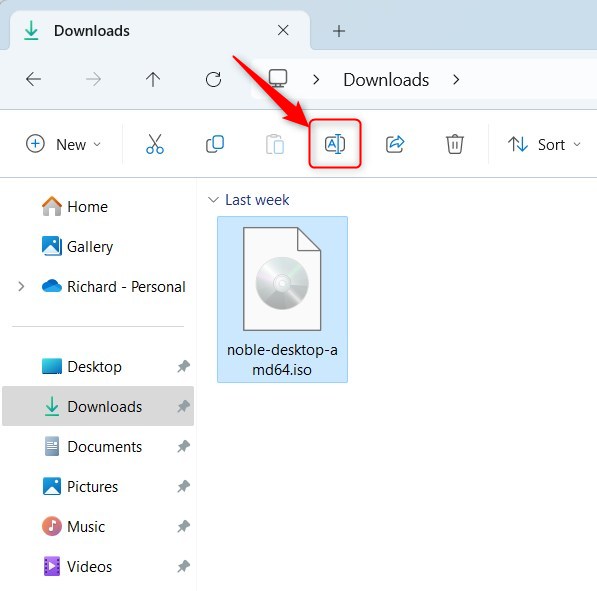Expand the Richard - Personal OneDrive node

[21, 286]
